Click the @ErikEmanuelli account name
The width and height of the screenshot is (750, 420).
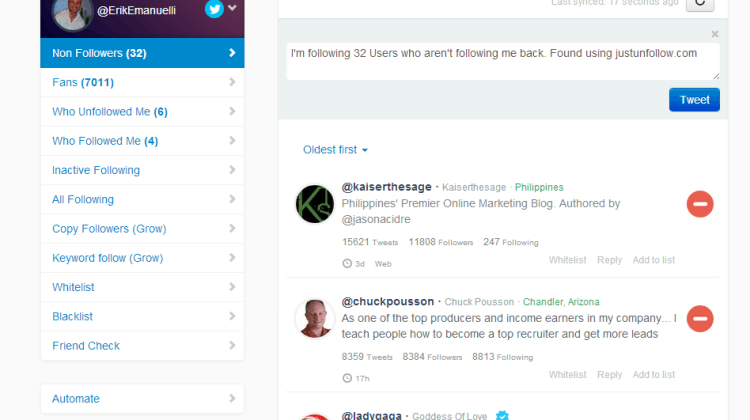click(x=136, y=11)
